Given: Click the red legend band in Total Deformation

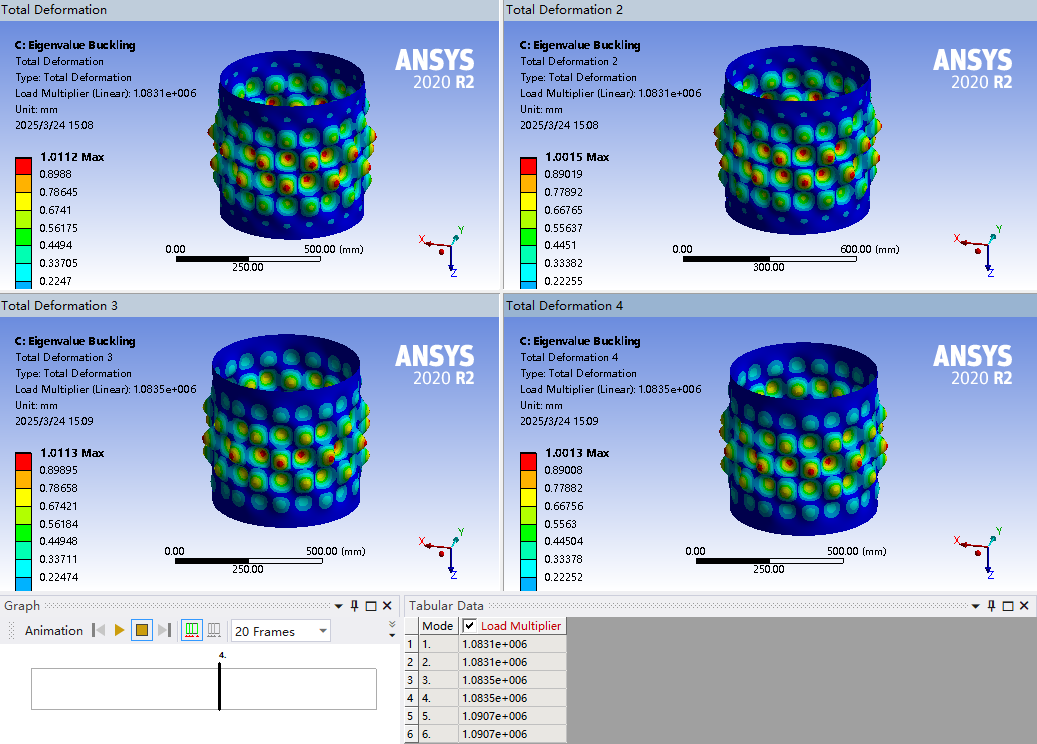Looking at the screenshot, I should click(x=23, y=166).
